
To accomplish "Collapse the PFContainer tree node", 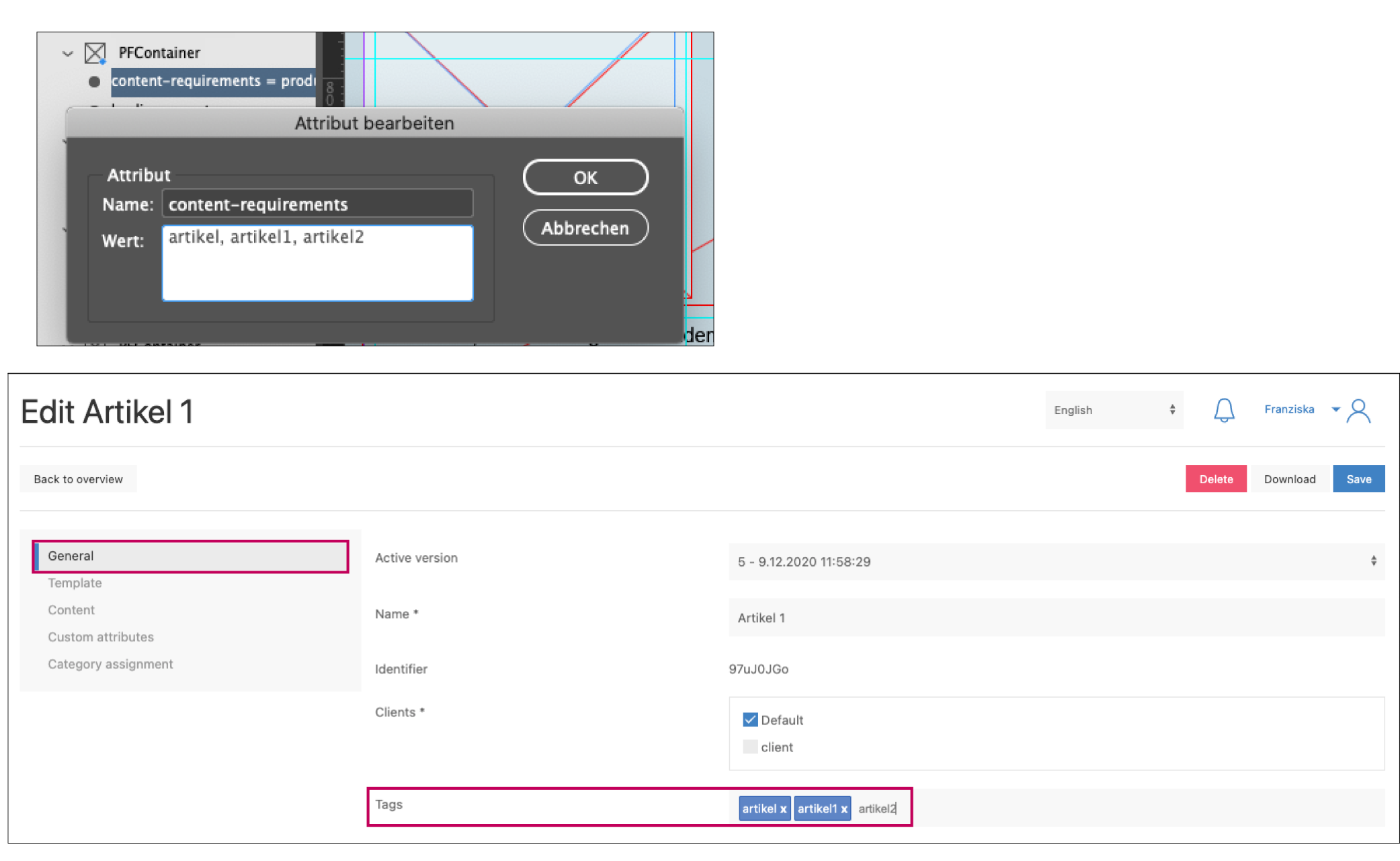I will [67, 53].
